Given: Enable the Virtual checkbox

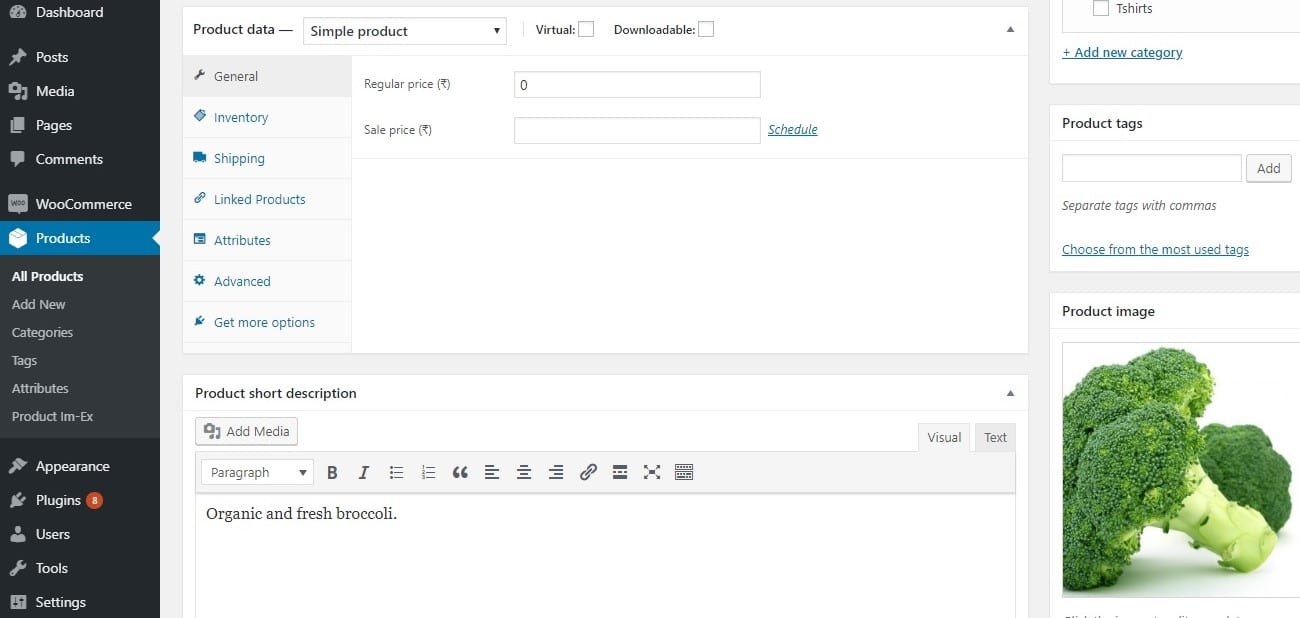Looking at the screenshot, I should 586,30.
